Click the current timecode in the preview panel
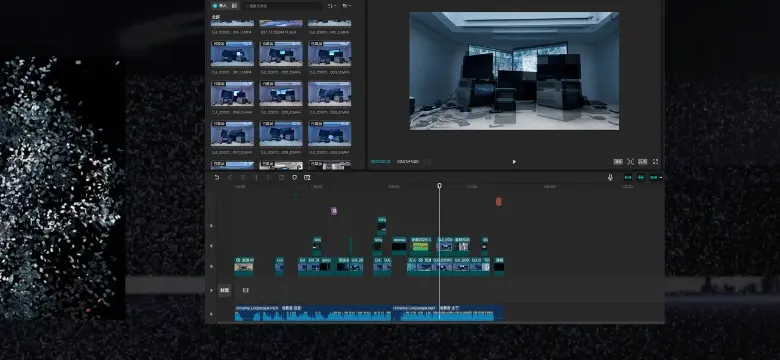The image size is (780, 360). [381, 162]
